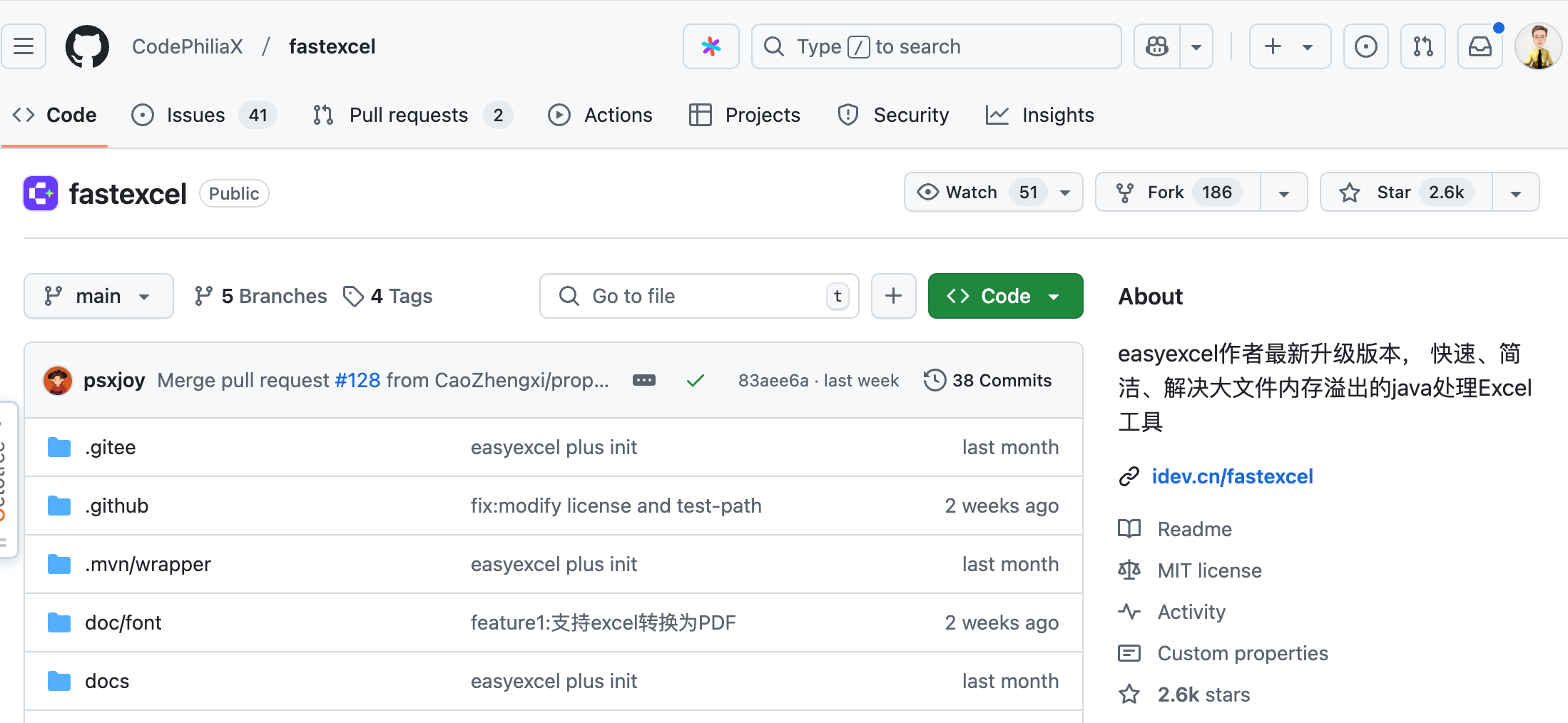Click the fastexcel repository logo icon
1568x723 pixels.
(x=41, y=193)
